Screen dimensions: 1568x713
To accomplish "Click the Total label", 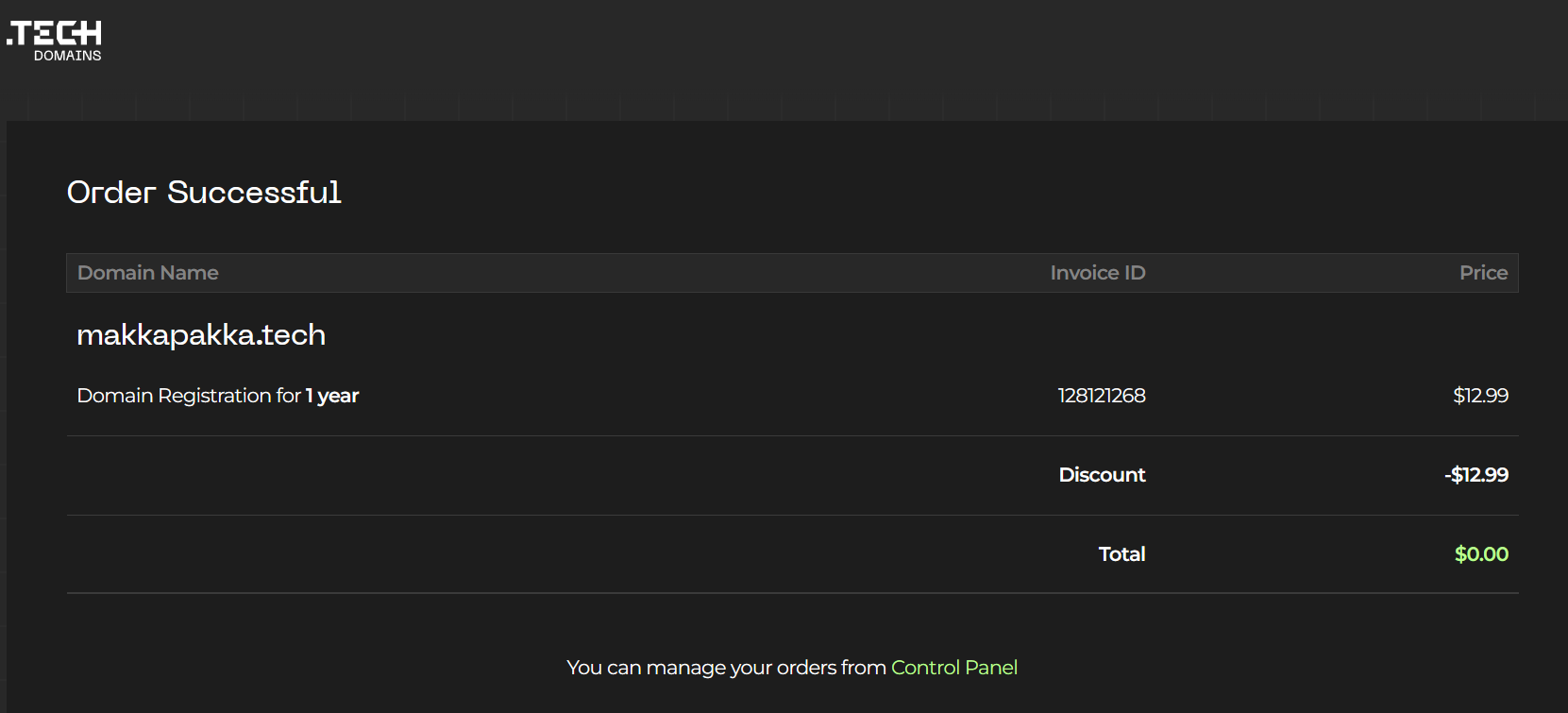I will (x=1121, y=554).
